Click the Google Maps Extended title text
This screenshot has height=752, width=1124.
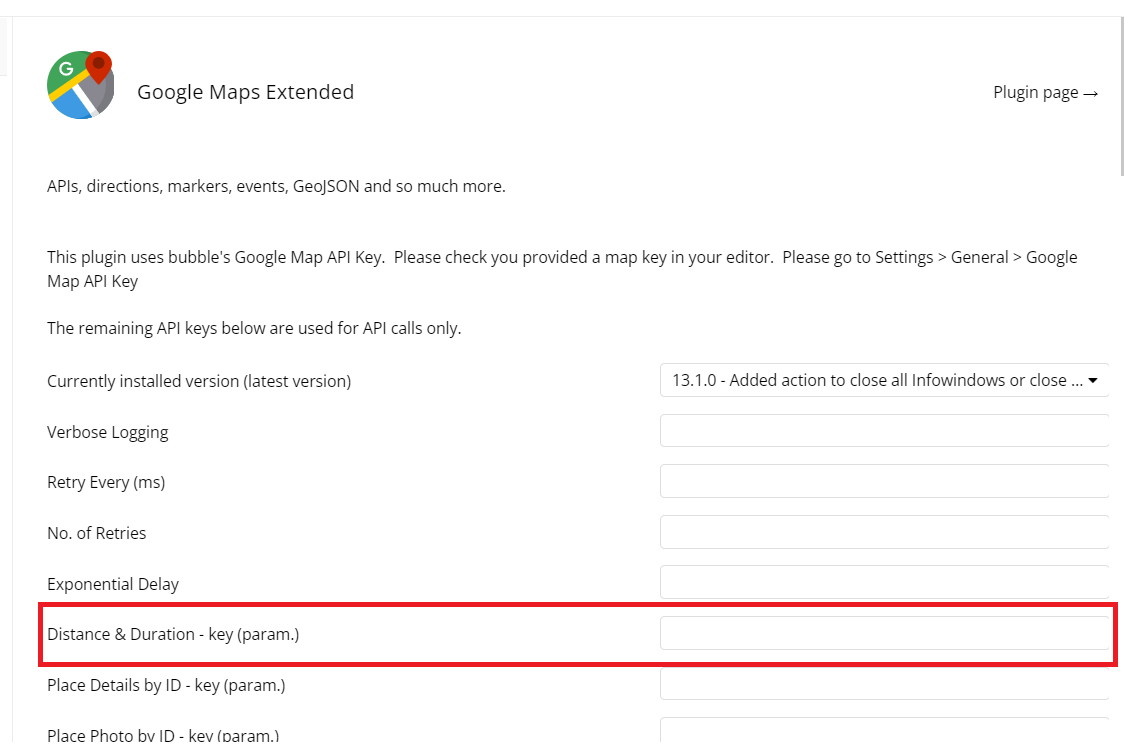tap(245, 92)
